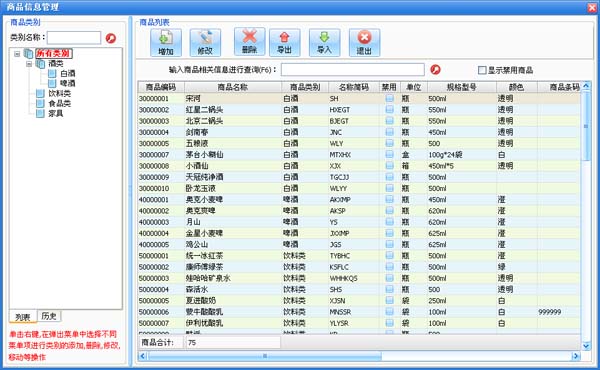
Task: Sort by the 商品名称 column header
Action: pyautogui.click(x=233, y=87)
